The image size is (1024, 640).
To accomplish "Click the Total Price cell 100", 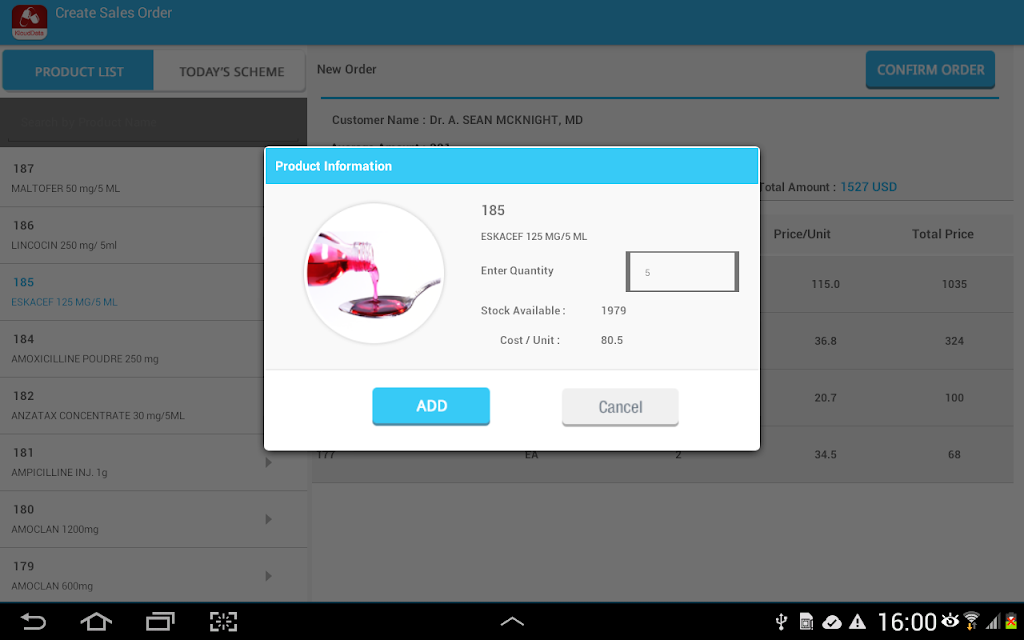I will 954,398.
